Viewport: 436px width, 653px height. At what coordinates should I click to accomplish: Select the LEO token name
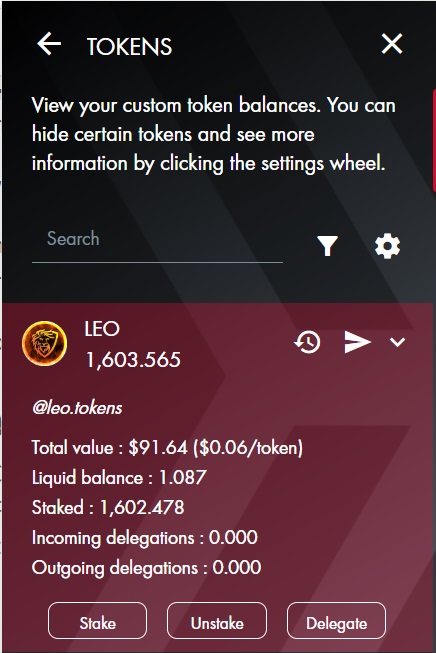coord(102,329)
